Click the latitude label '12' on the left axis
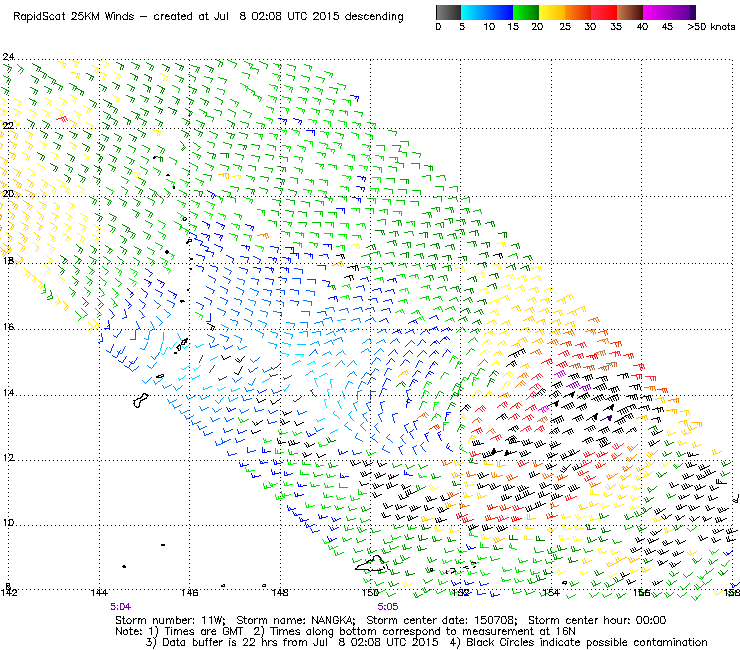Image resolution: width=740 pixels, height=650 pixels. click(8, 458)
